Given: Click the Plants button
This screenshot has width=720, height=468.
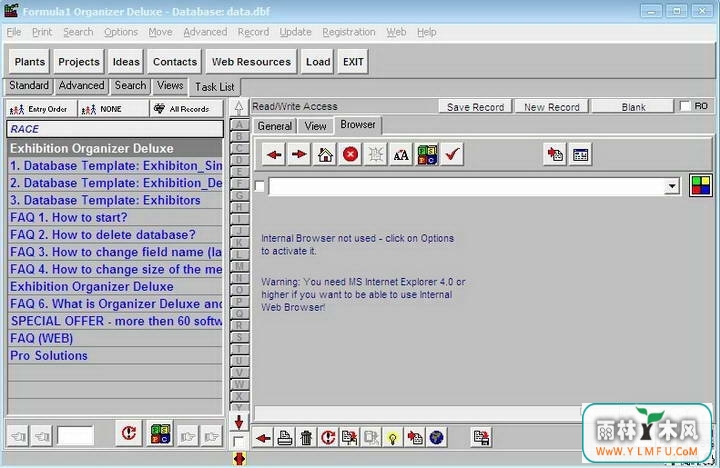Looking at the screenshot, I should (29, 62).
